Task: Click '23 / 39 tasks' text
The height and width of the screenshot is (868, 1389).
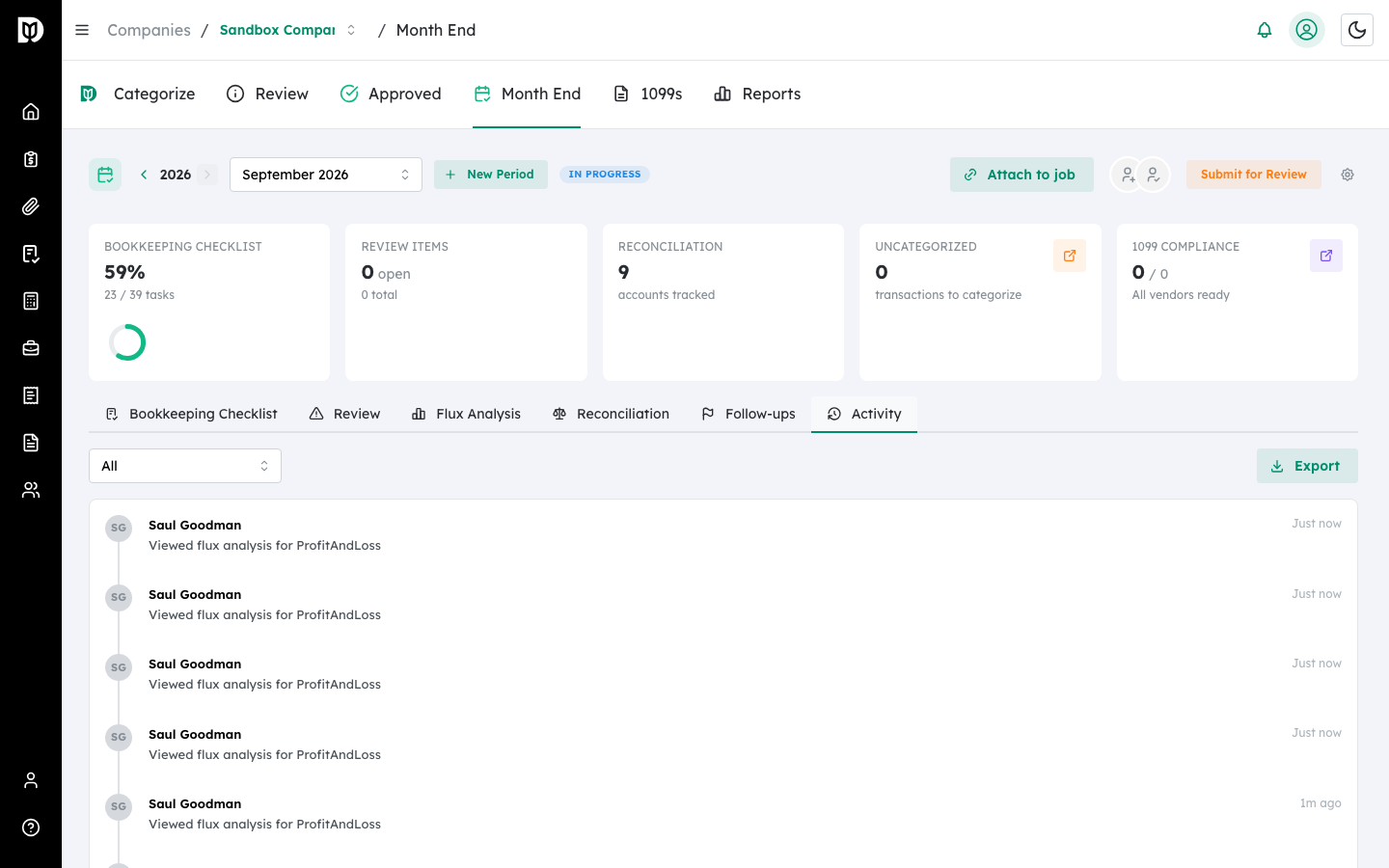Action: [x=139, y=295]
